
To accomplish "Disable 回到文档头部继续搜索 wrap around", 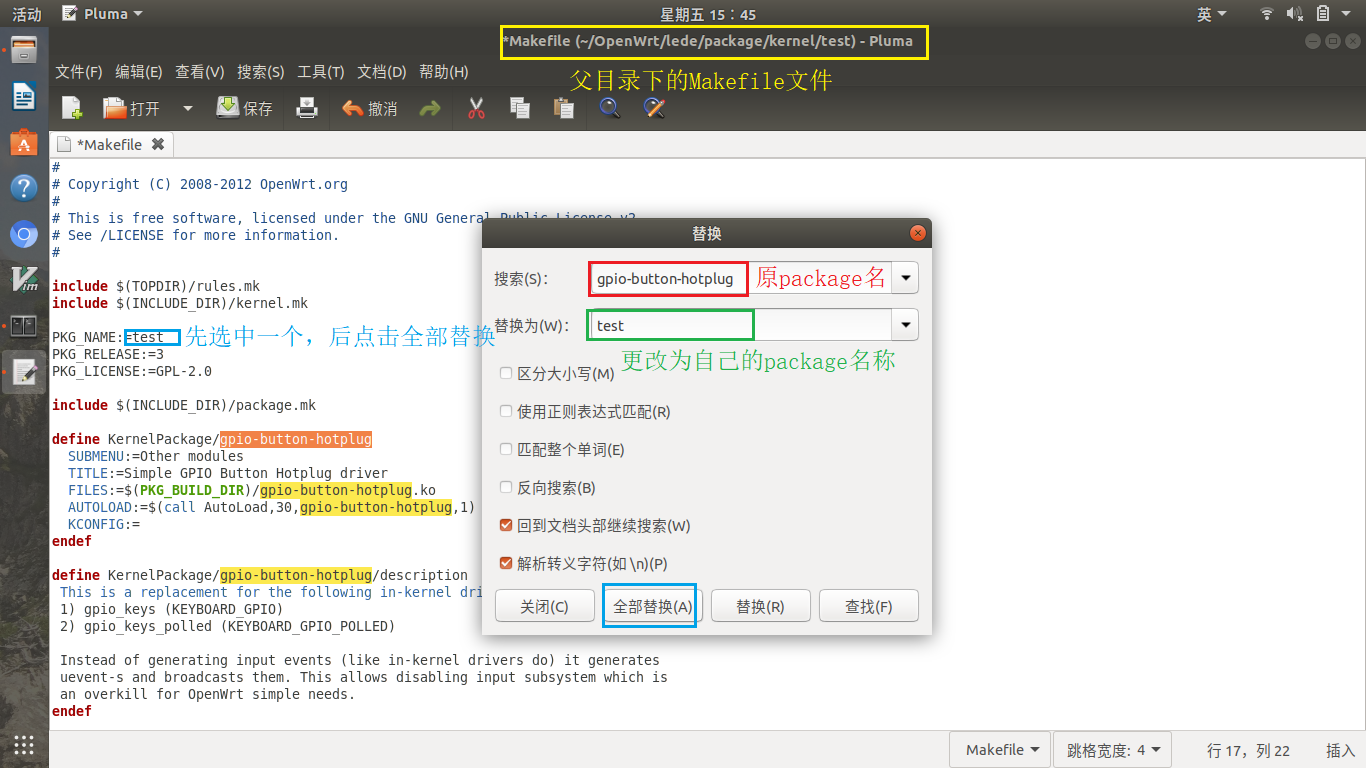I will pyautogui.click(x=506, y=524).
